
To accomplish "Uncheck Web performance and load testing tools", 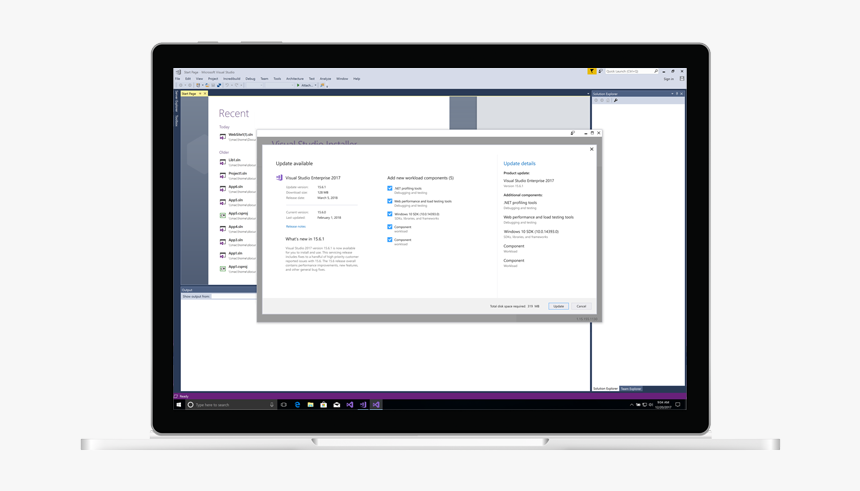I will (x=390, y=201).
